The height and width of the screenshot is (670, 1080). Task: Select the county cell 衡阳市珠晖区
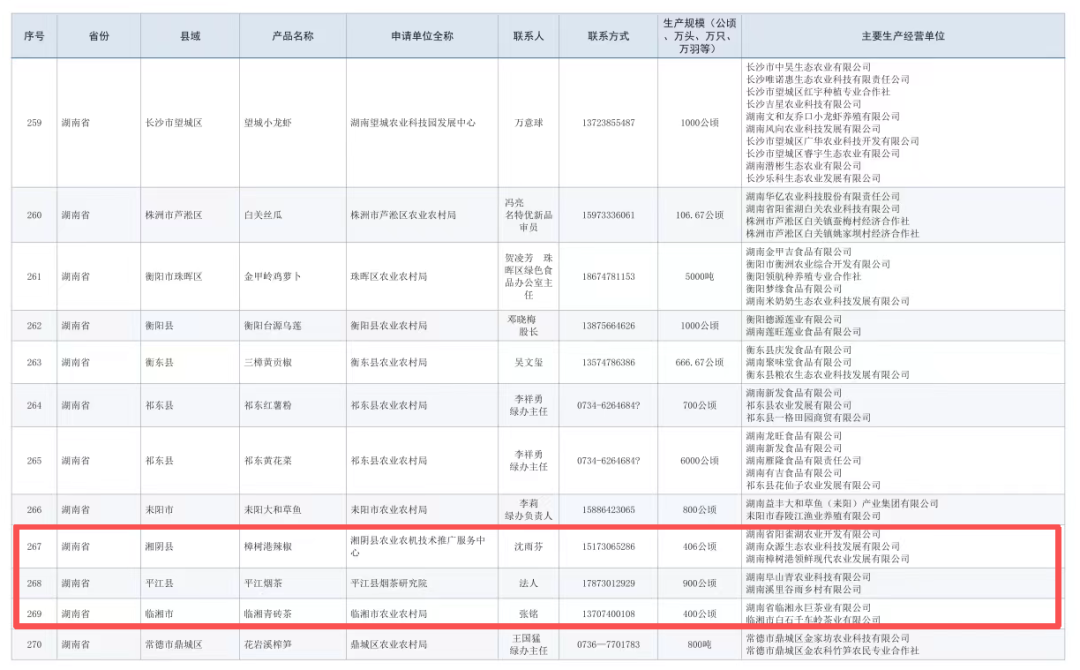pos(174,276)
